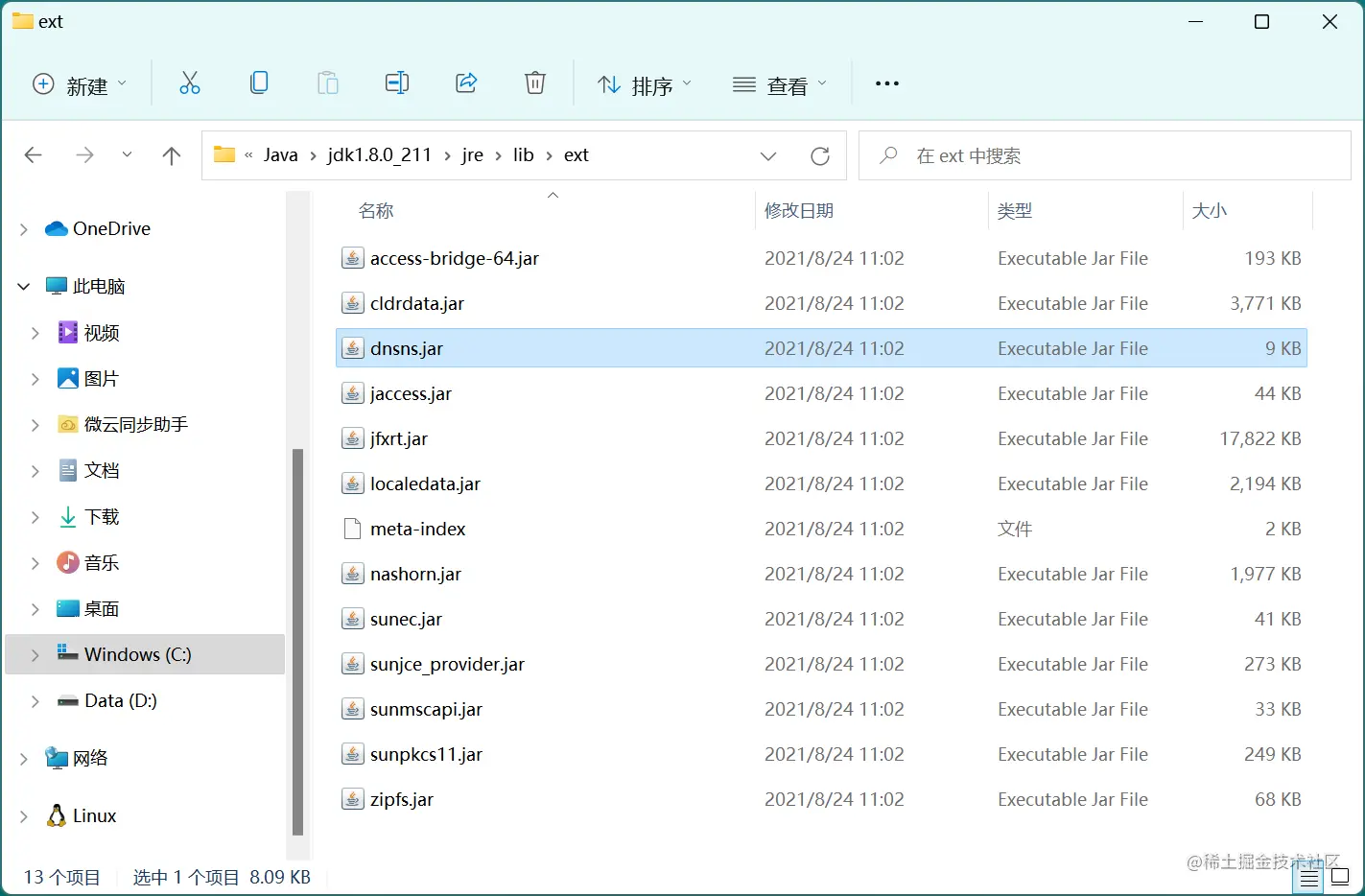Switch to details view icon in status bar
Viewport: 1365px width, 896px height.
[1309, 877]
